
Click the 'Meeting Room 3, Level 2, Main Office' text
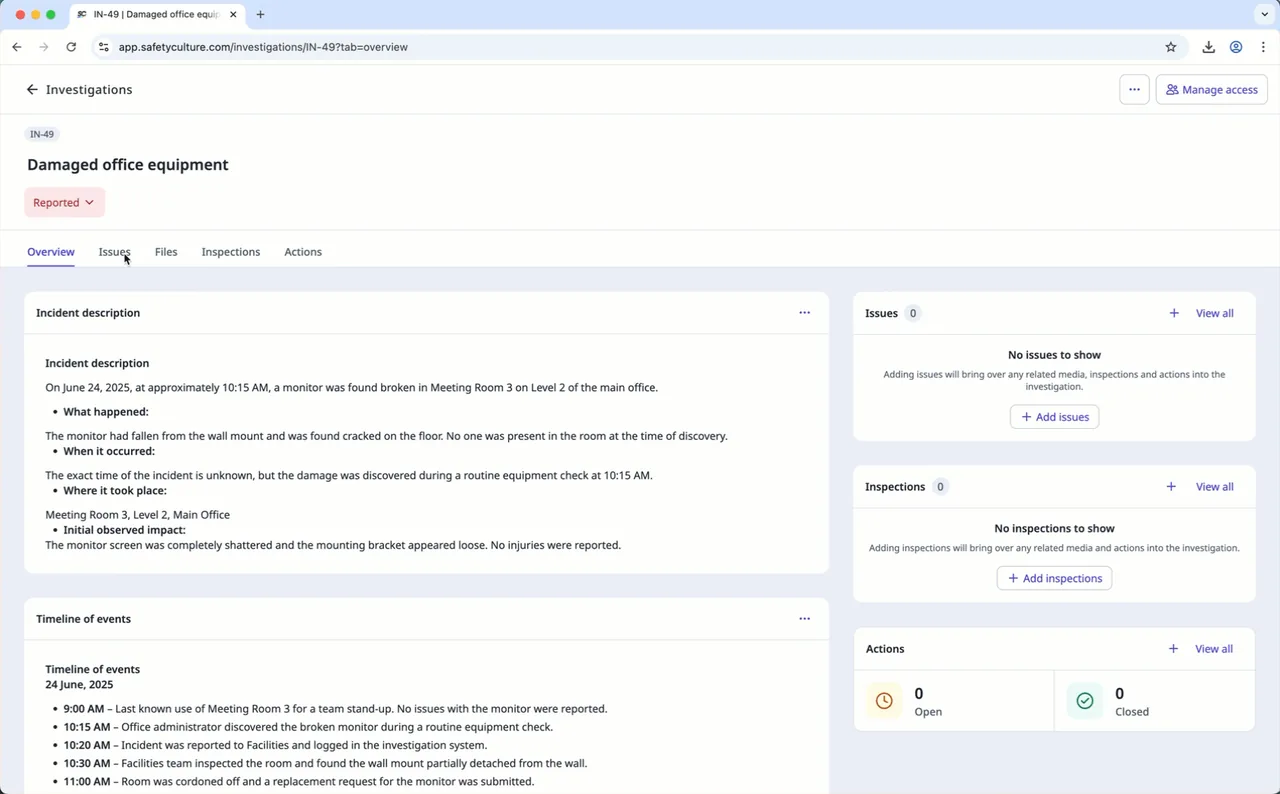tap(138, 515)
